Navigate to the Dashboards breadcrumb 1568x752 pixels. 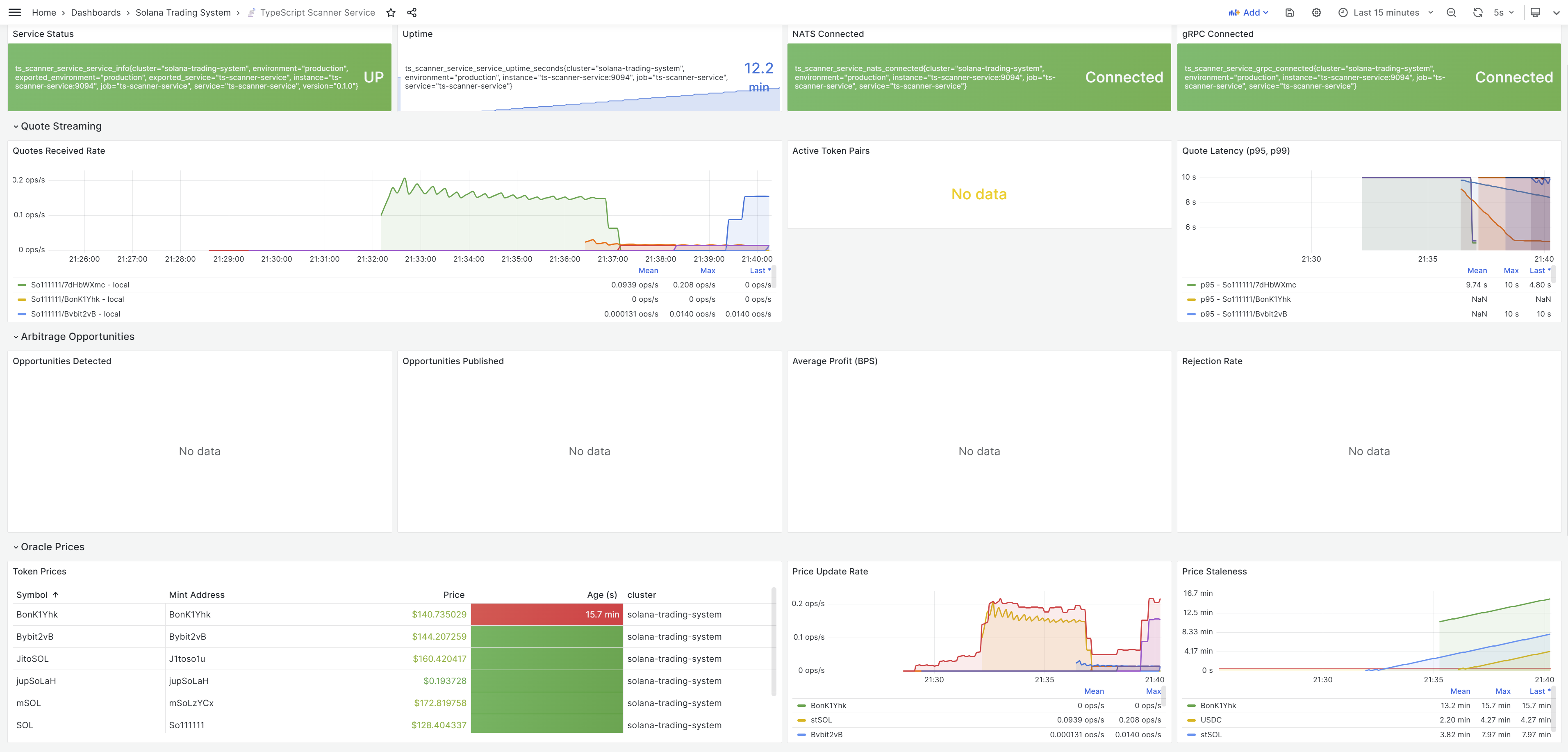(x=95, y=12)
